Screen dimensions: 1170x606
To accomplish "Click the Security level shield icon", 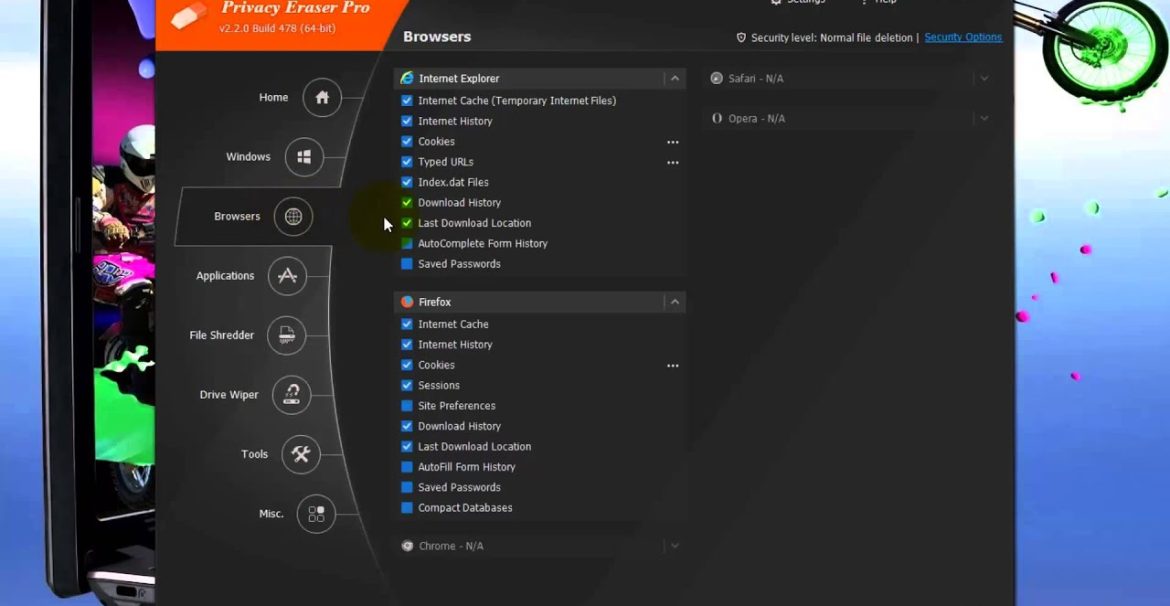I will coord(741,37).
